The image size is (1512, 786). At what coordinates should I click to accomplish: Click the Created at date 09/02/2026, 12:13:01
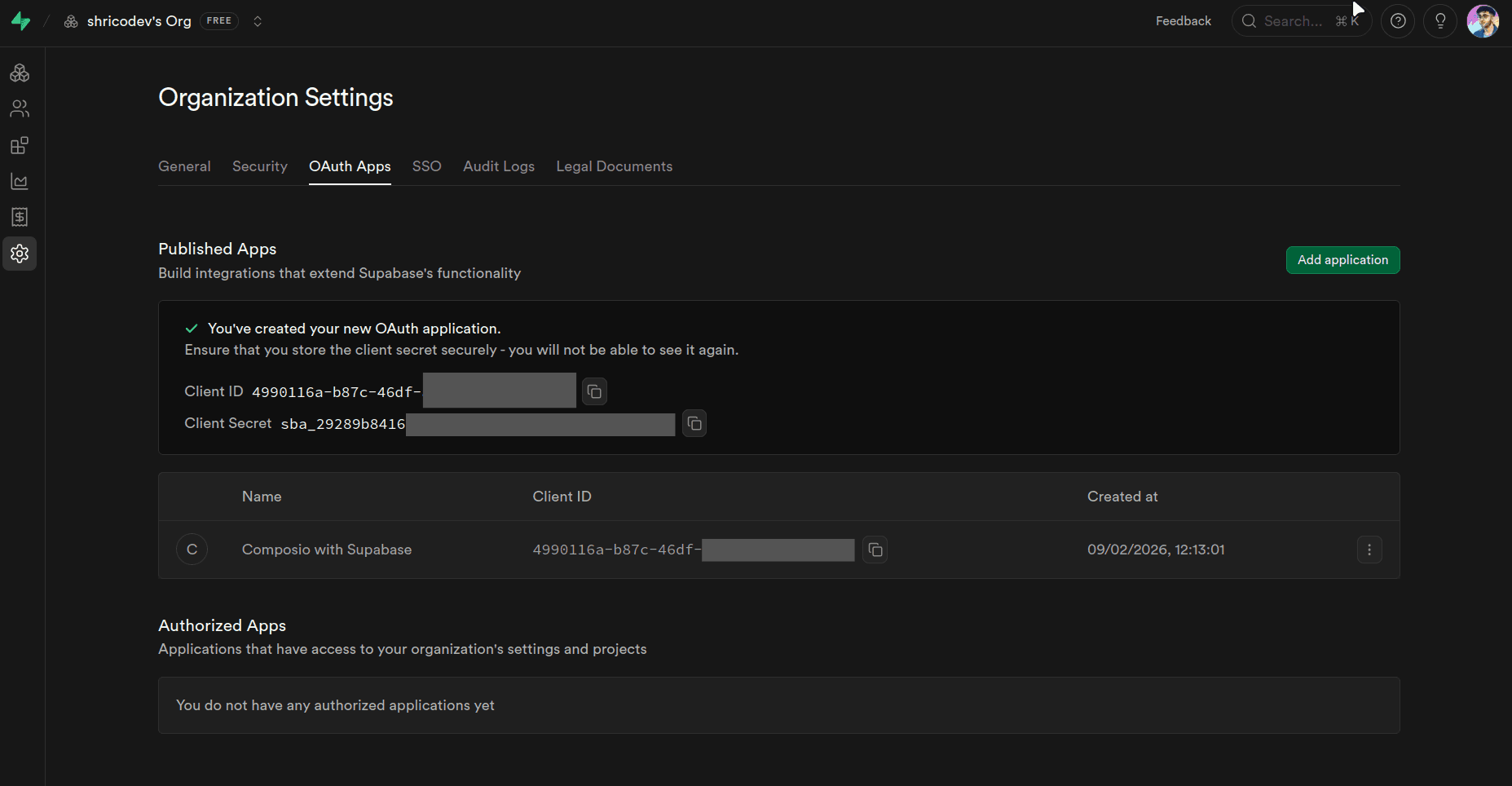[1156, 550]
